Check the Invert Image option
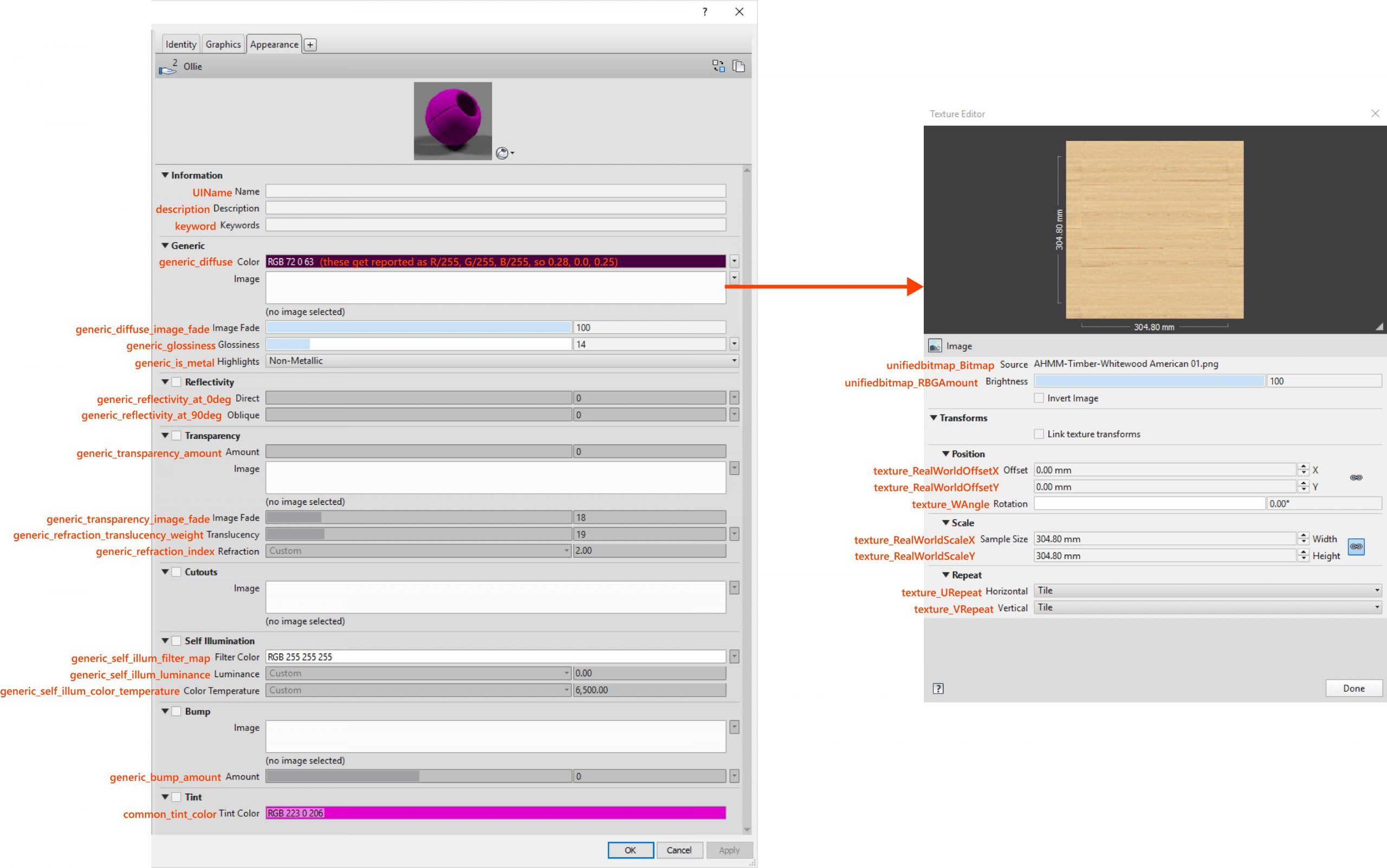The image size is (1387, 868). point(1039,397)
